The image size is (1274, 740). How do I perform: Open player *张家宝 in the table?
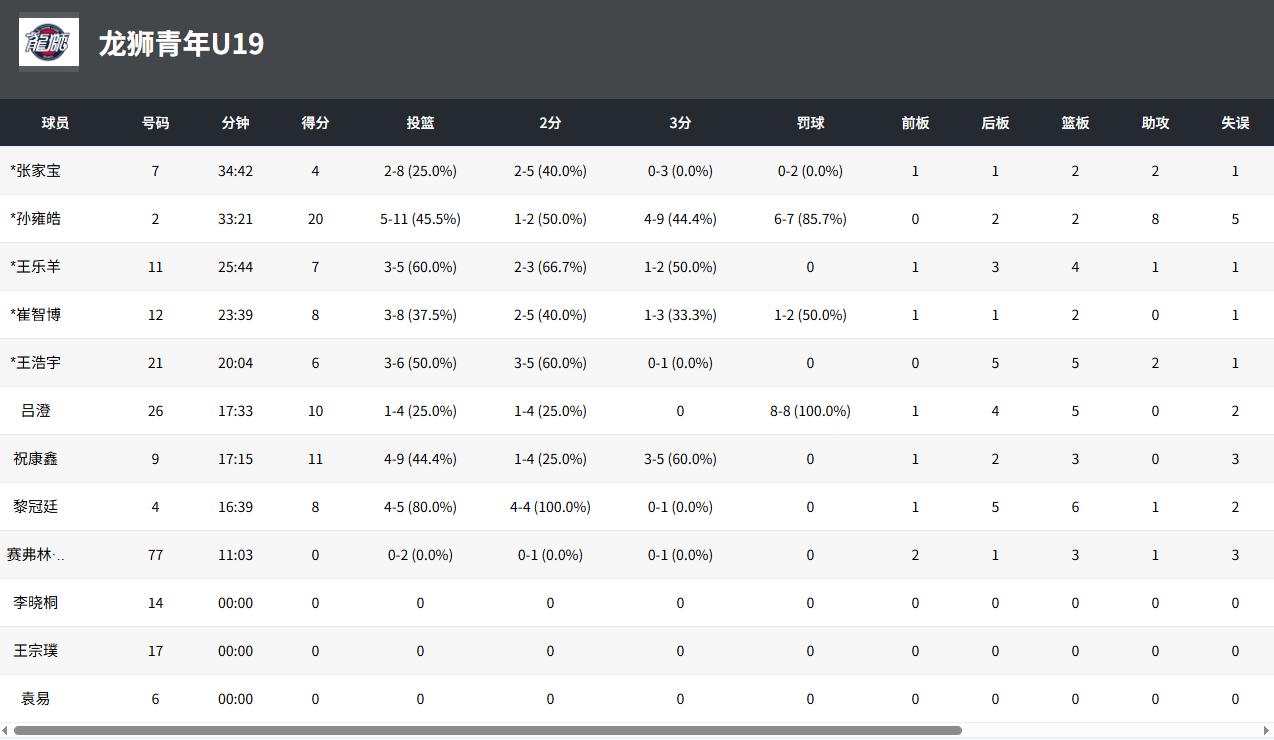pyautogui.click(x=35, y=171)
